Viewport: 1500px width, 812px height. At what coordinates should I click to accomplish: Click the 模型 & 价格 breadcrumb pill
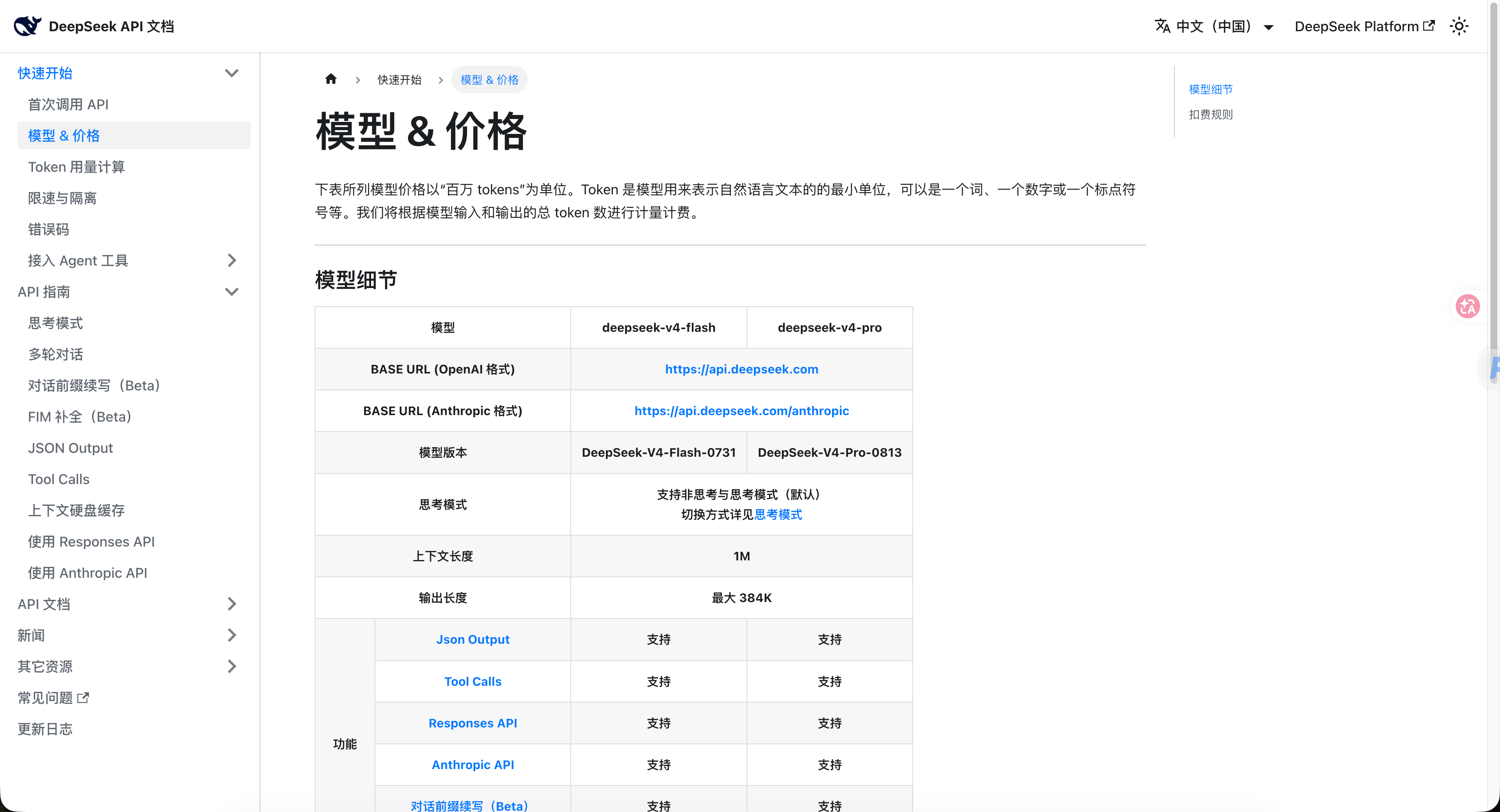(490, 80)
